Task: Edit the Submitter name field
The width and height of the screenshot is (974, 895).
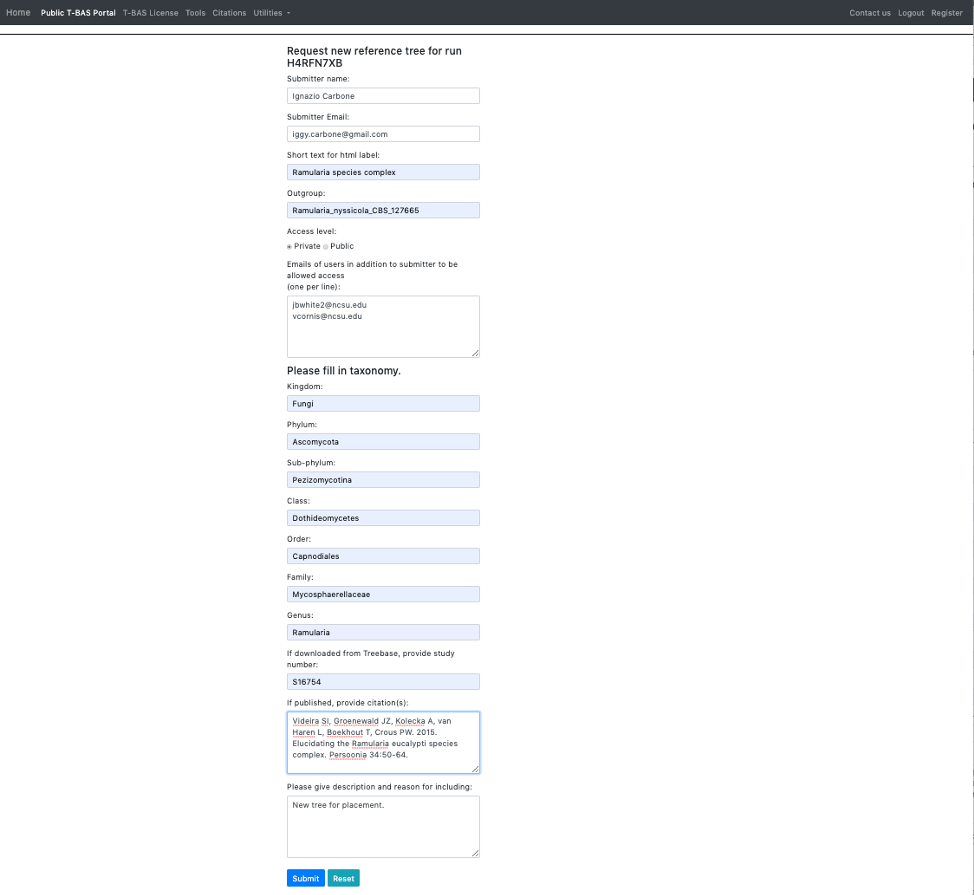Action: (383, 96)
